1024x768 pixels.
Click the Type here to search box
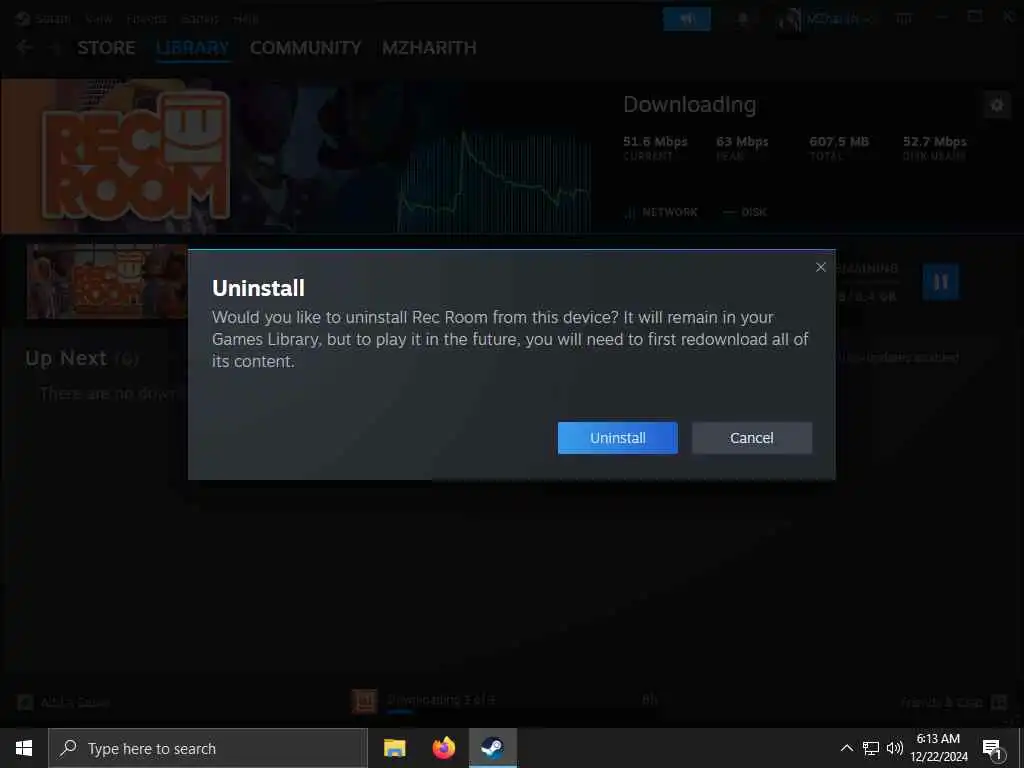[208, 748]
